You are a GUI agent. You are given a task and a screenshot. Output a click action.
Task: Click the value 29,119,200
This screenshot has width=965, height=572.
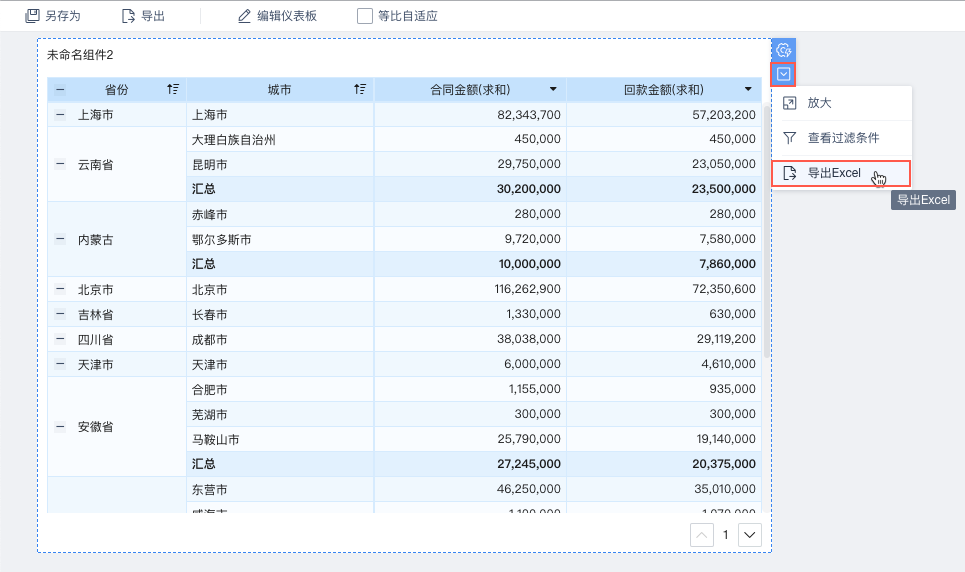tap(726, 339)
